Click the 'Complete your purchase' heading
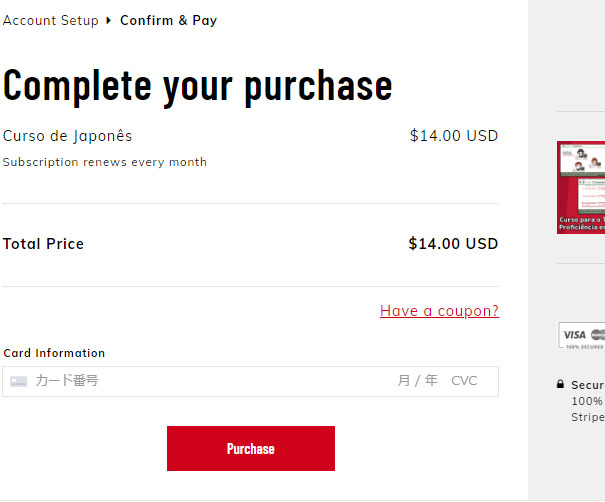 pos(198,86)
